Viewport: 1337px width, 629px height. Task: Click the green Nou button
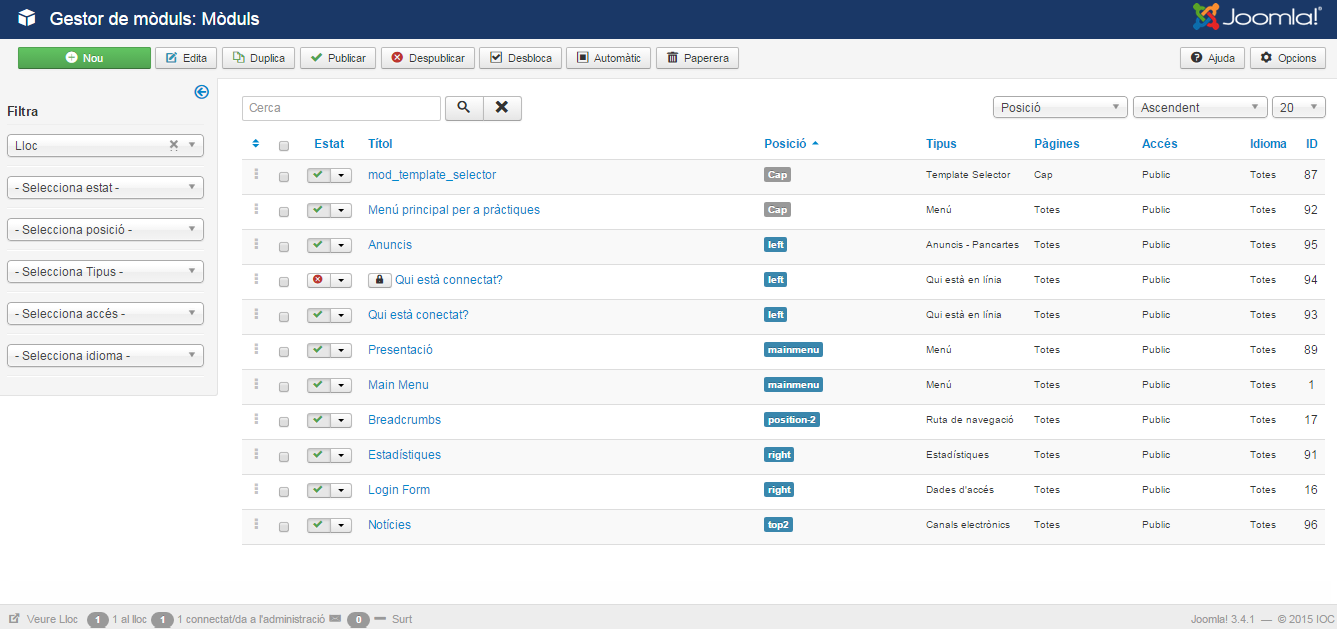point(84,58)
